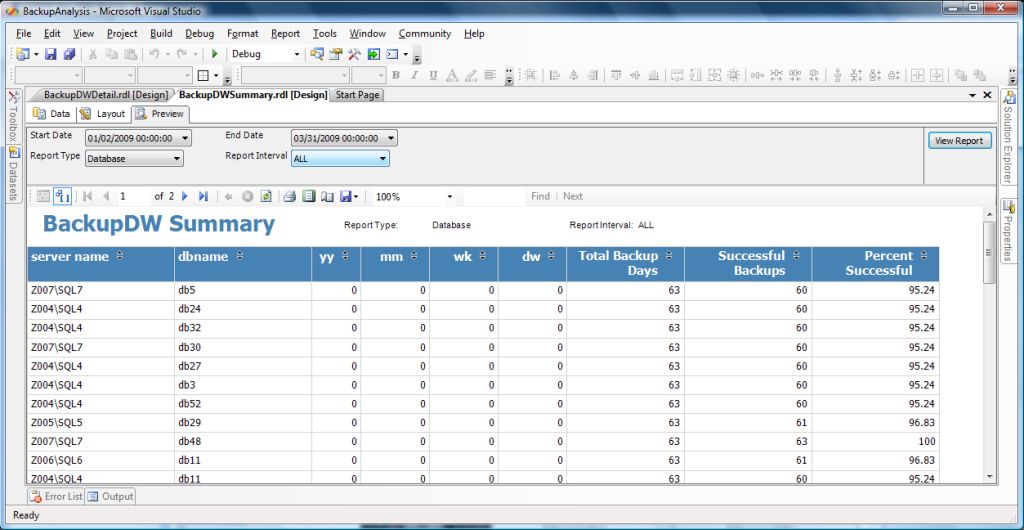Click the Export disk icon in report toolbar
This screenshot has height=530, width=1024.
point(345,197)
